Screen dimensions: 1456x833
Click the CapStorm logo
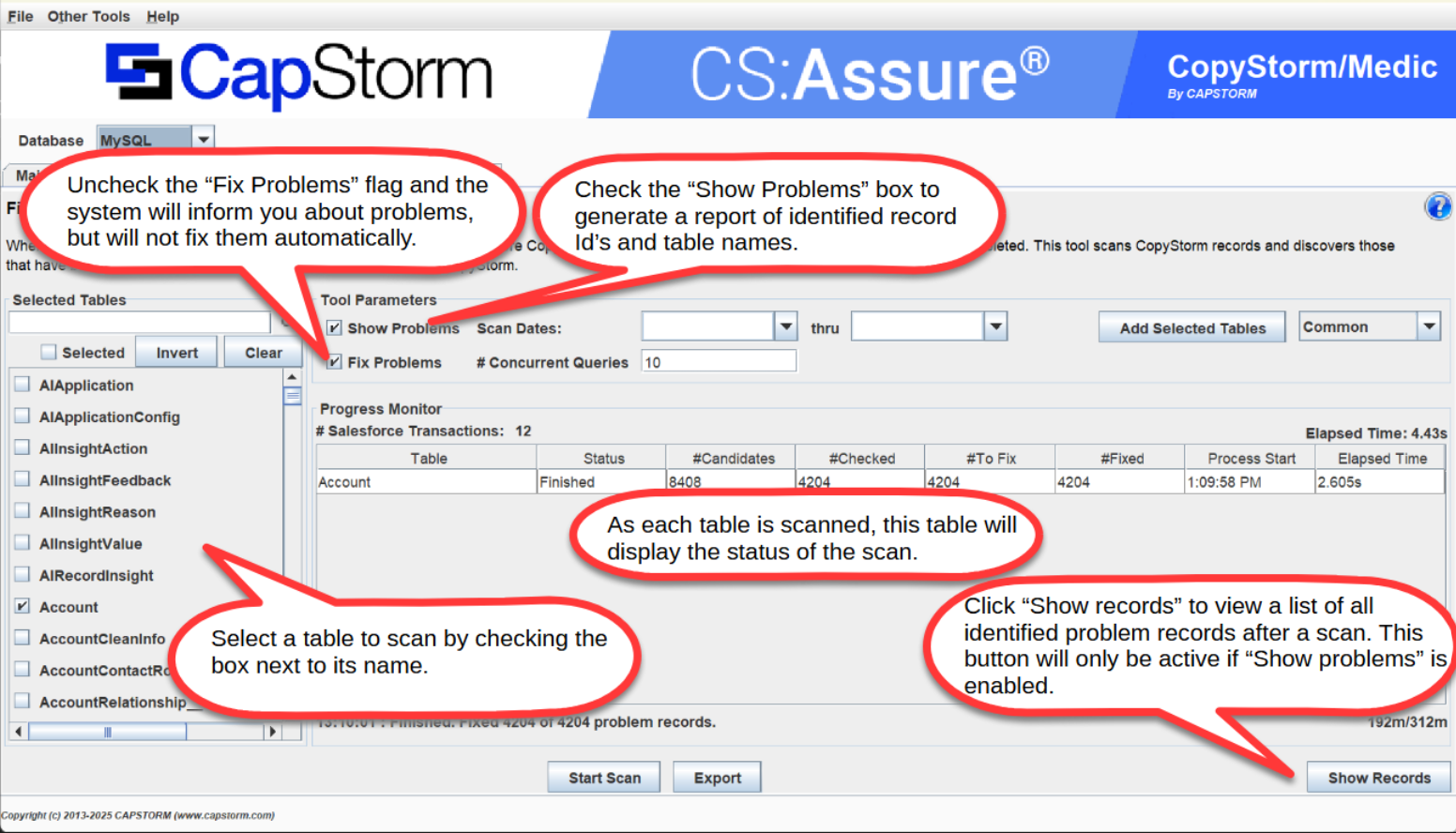(x=298, y=74)
